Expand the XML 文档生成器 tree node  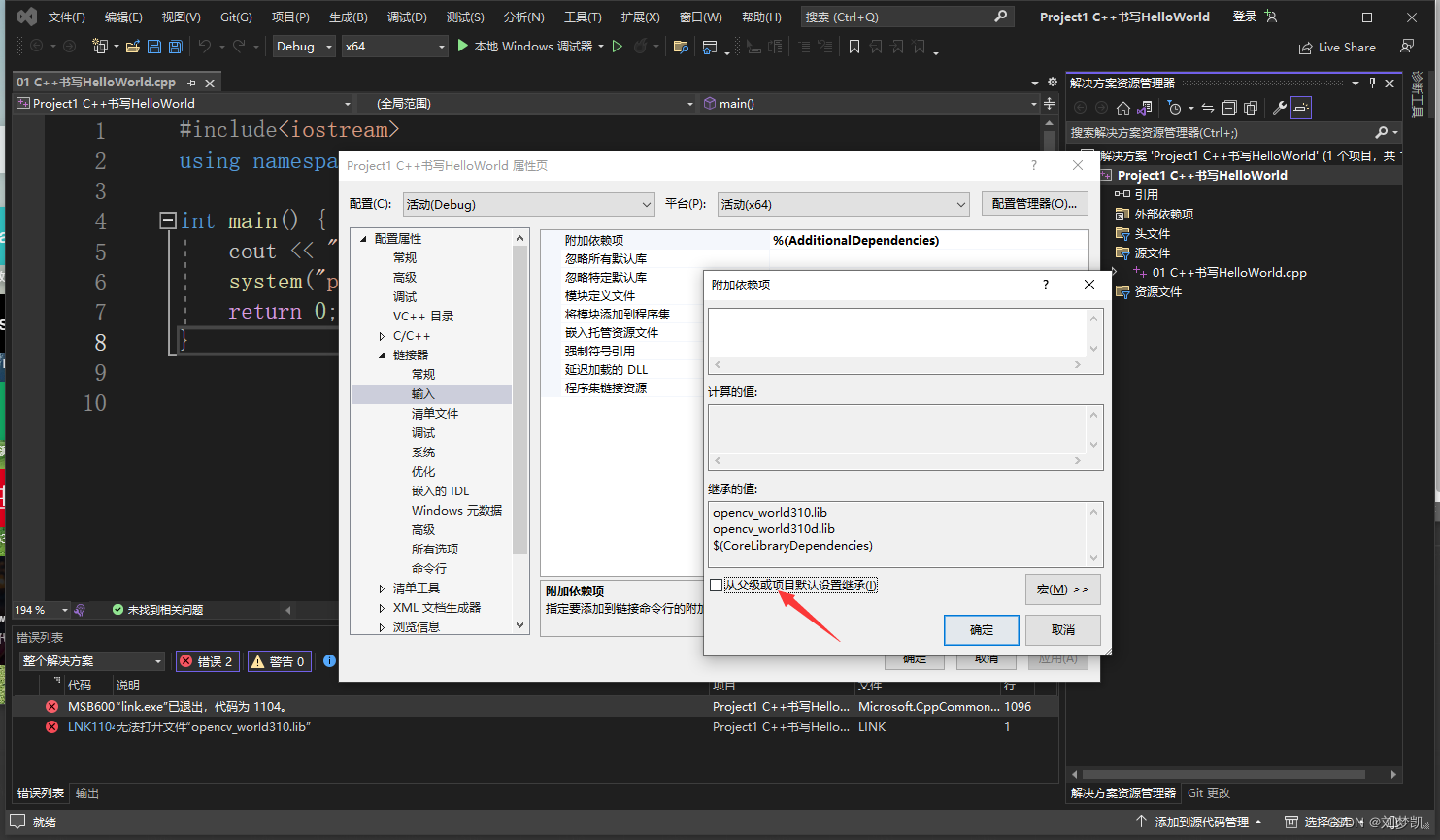click(382, 608)
